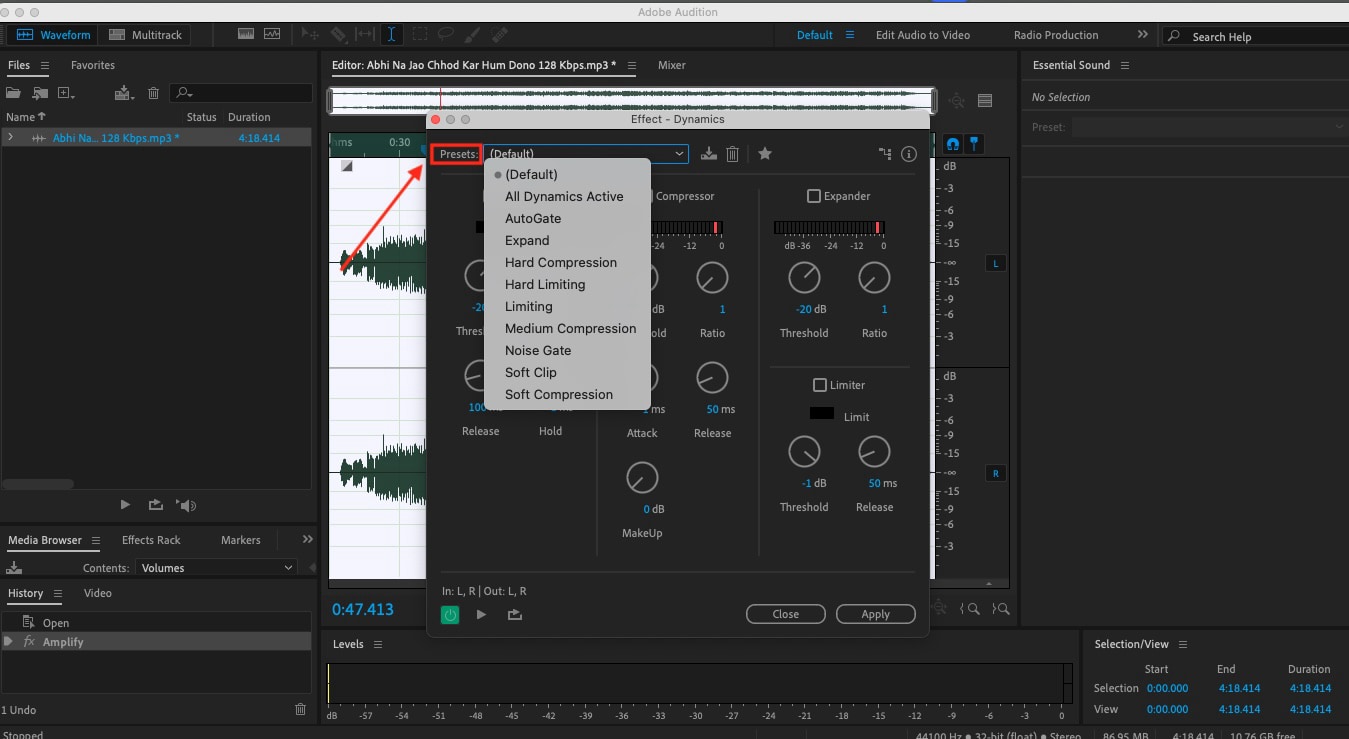Screen dimensions: 1349x739
Task: Click Import File icon in Files panel
Action: click(x=40, y=93)
